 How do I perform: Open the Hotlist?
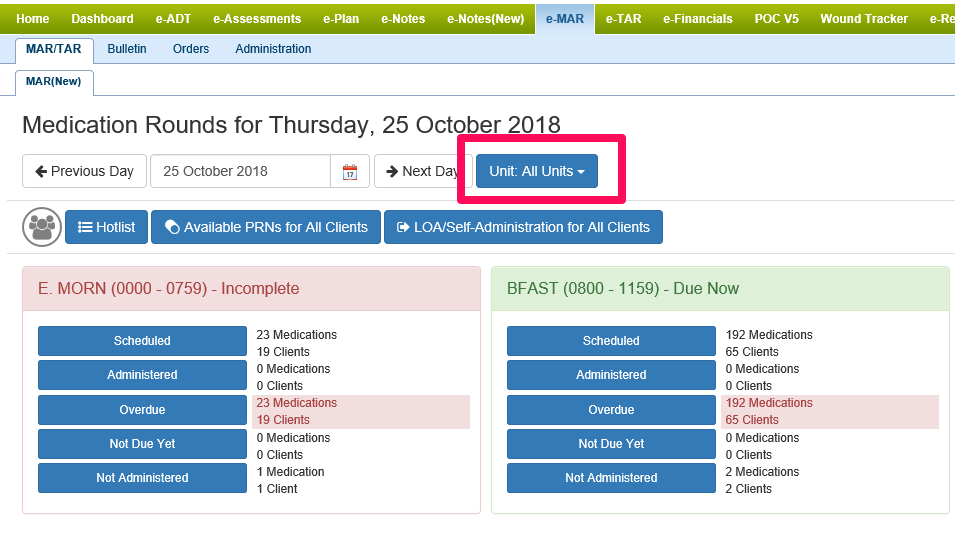click(107, 227)
